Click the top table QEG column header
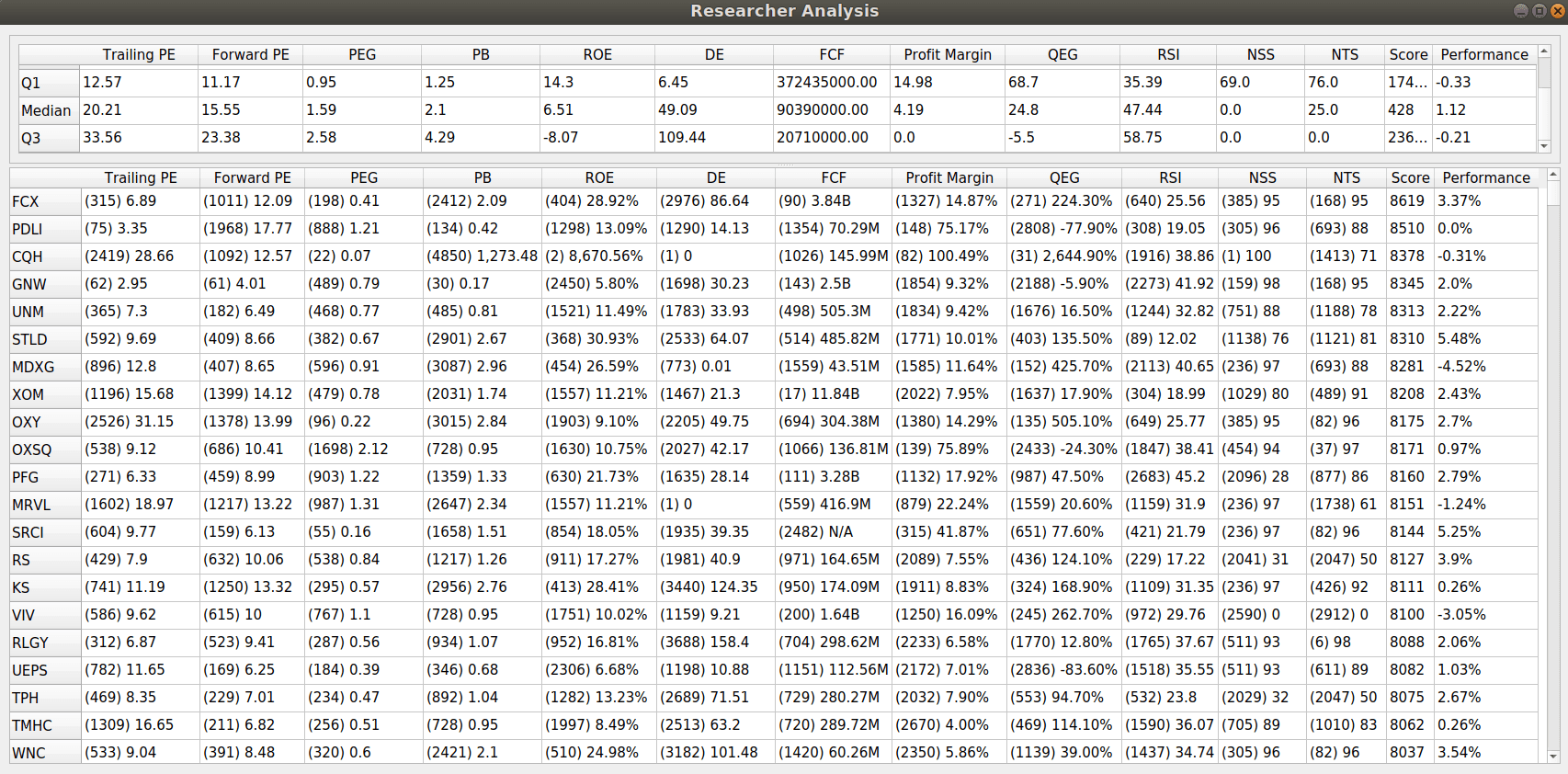Viewport: 1568px width, 774px height. (x=1062, y=54)
